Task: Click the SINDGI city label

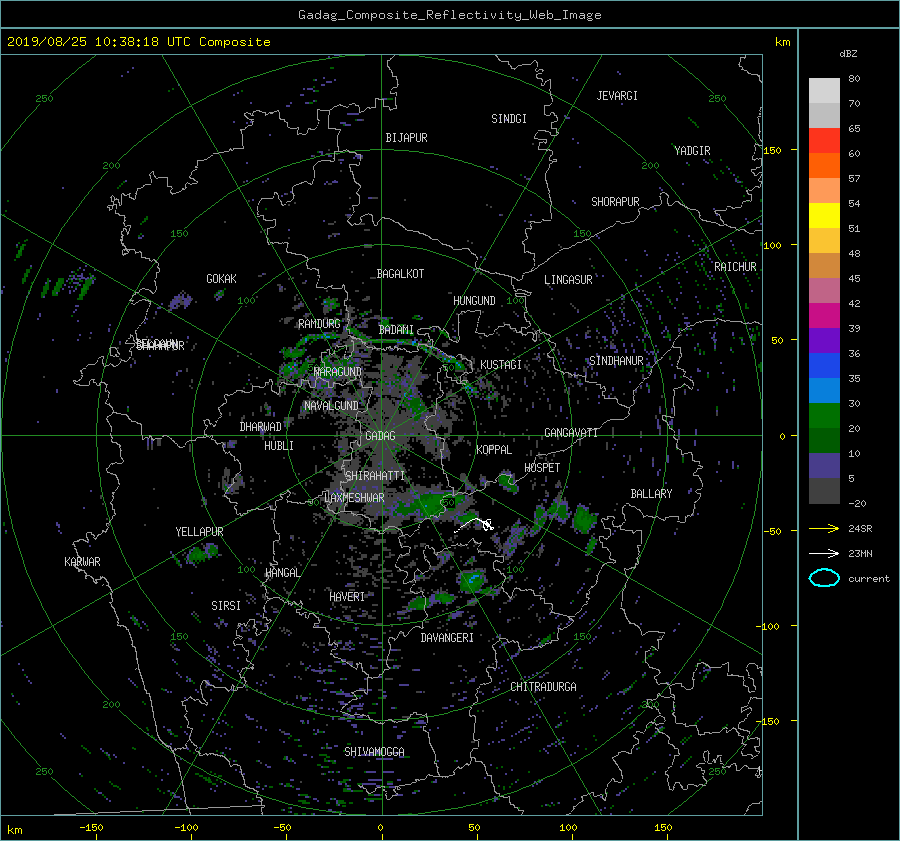Action: click(x=509, y=119)
